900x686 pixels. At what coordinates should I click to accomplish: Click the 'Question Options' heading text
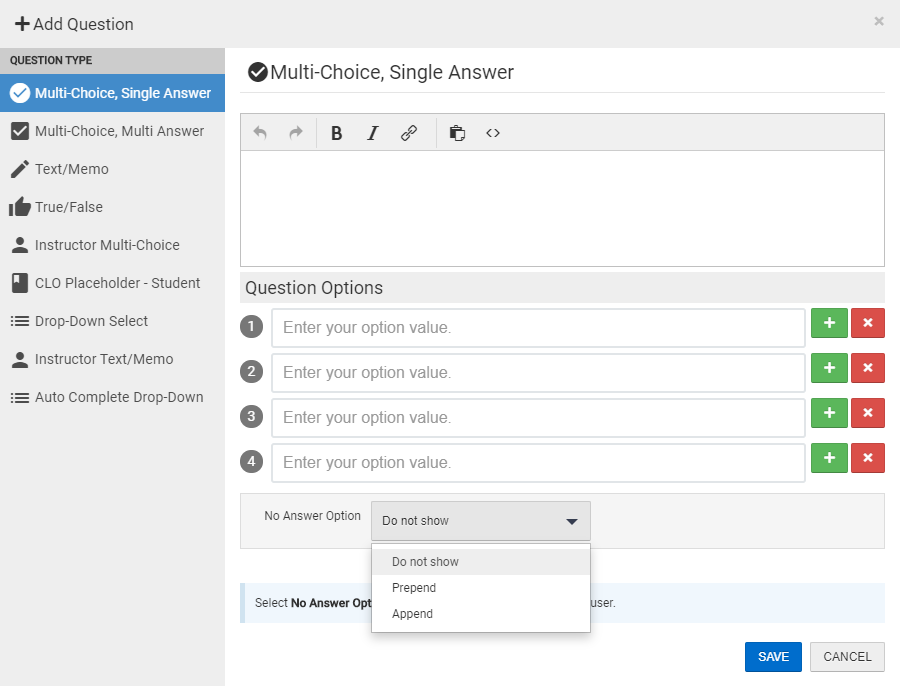pos(314,288)
